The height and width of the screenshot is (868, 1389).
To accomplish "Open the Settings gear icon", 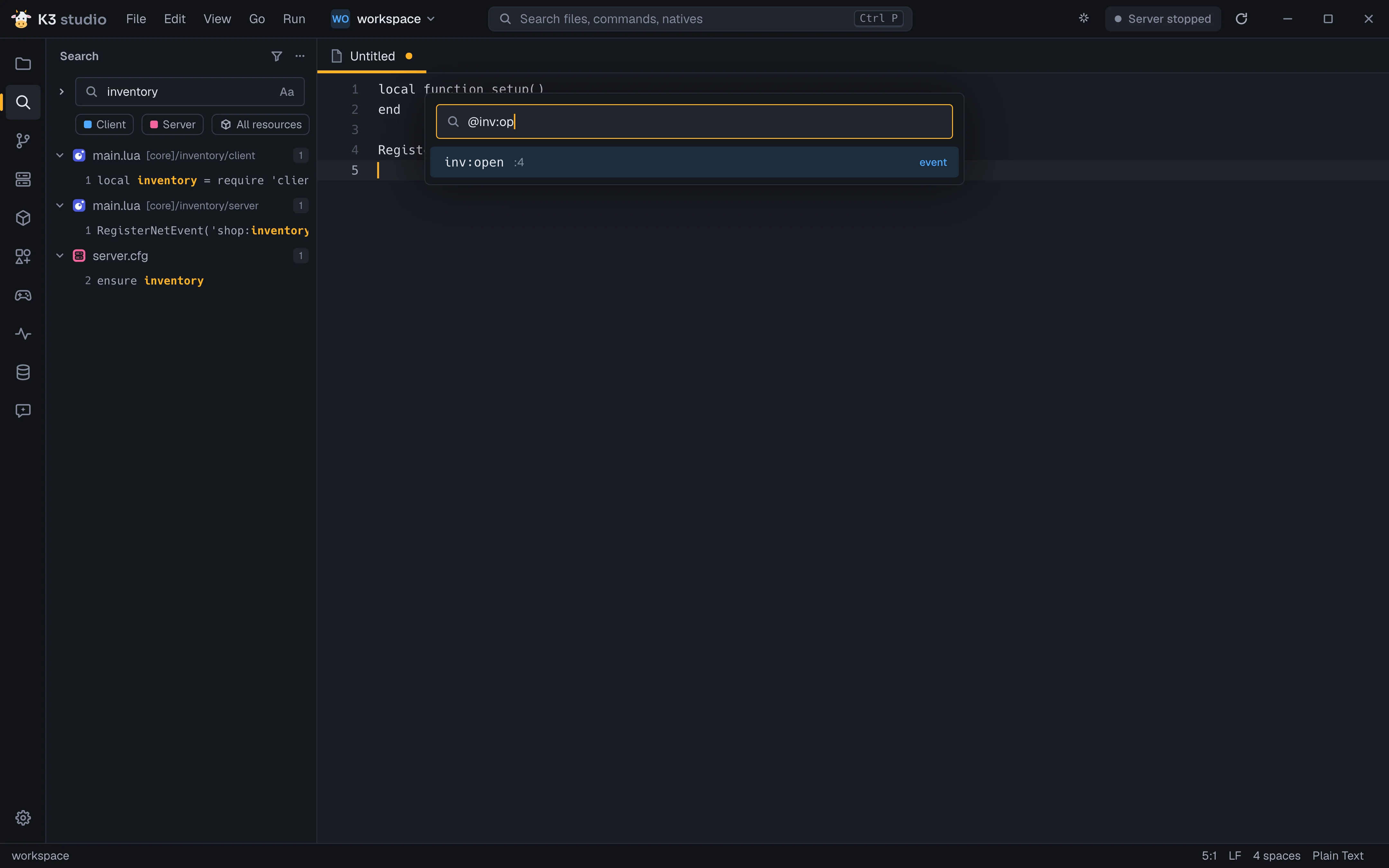I will [x=23, y=818].
